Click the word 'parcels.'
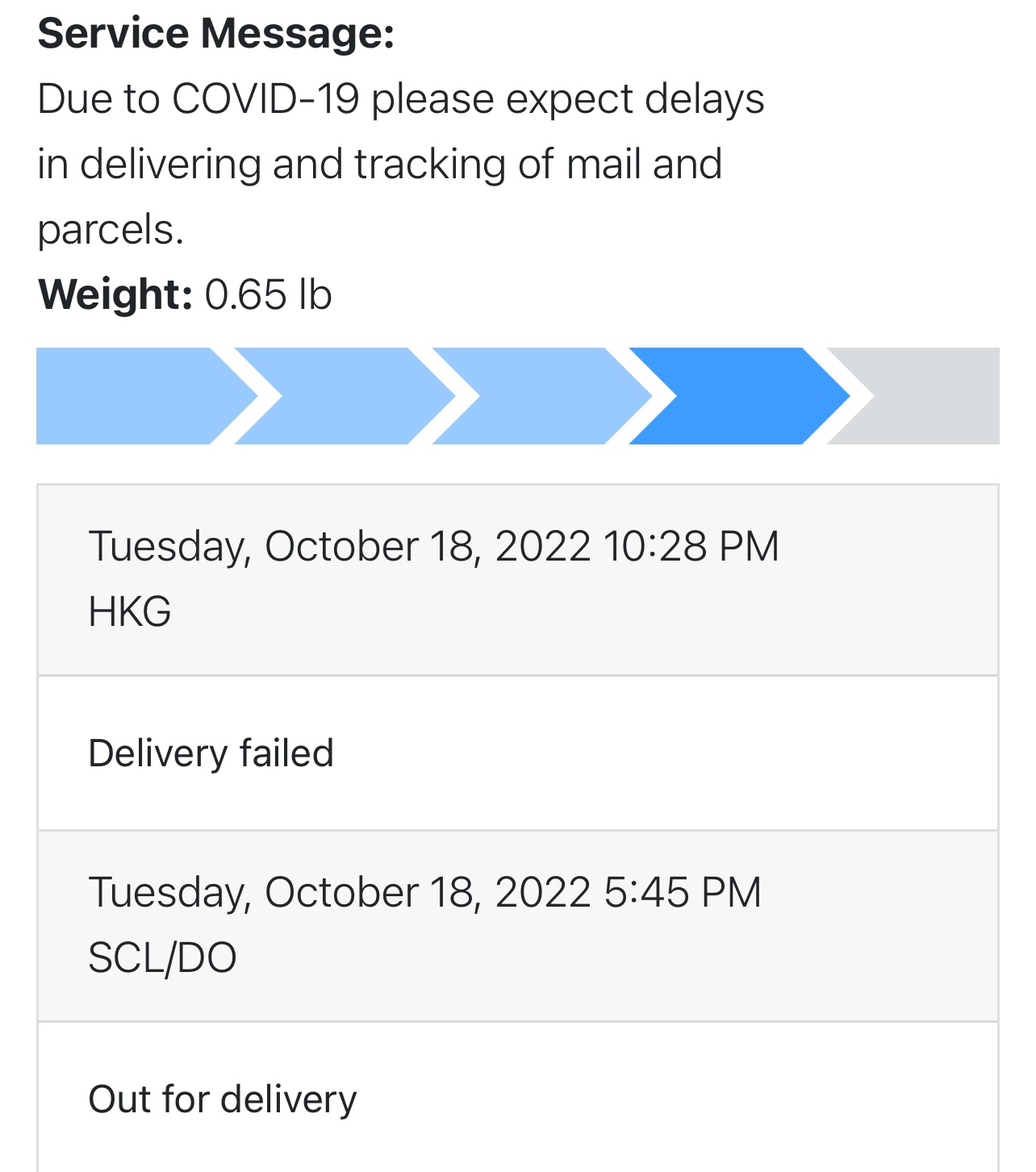The image size is (1036, 1172). click(x=111, y=231)
